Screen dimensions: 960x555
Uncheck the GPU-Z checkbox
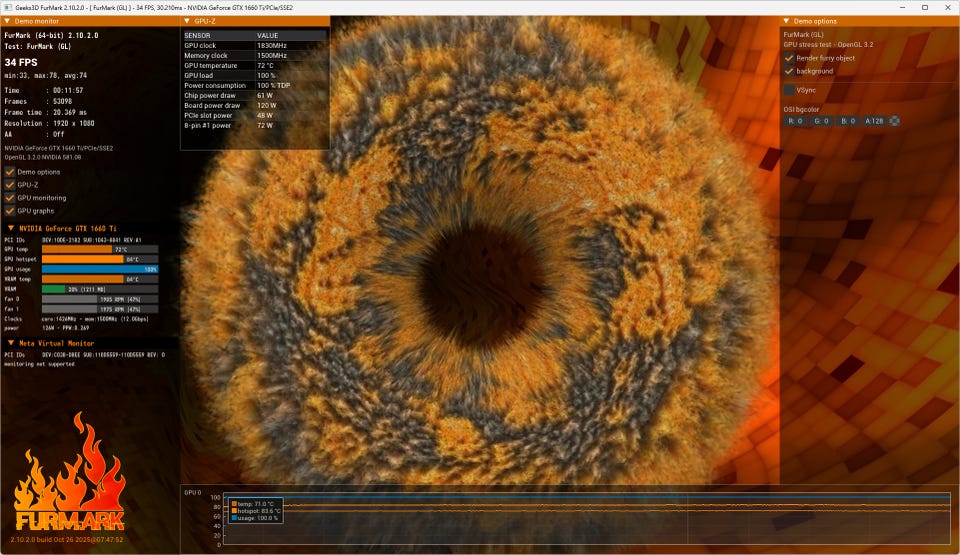10,184
